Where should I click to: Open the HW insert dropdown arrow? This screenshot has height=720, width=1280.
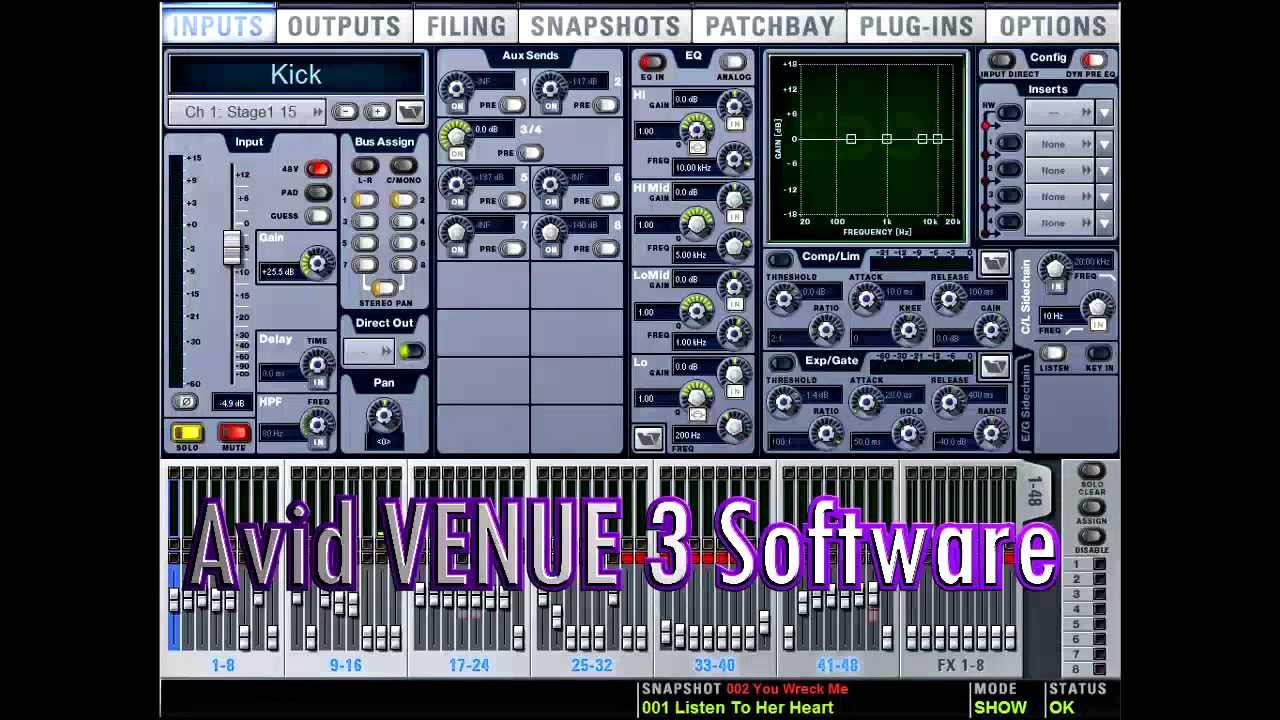point(1104,113)
